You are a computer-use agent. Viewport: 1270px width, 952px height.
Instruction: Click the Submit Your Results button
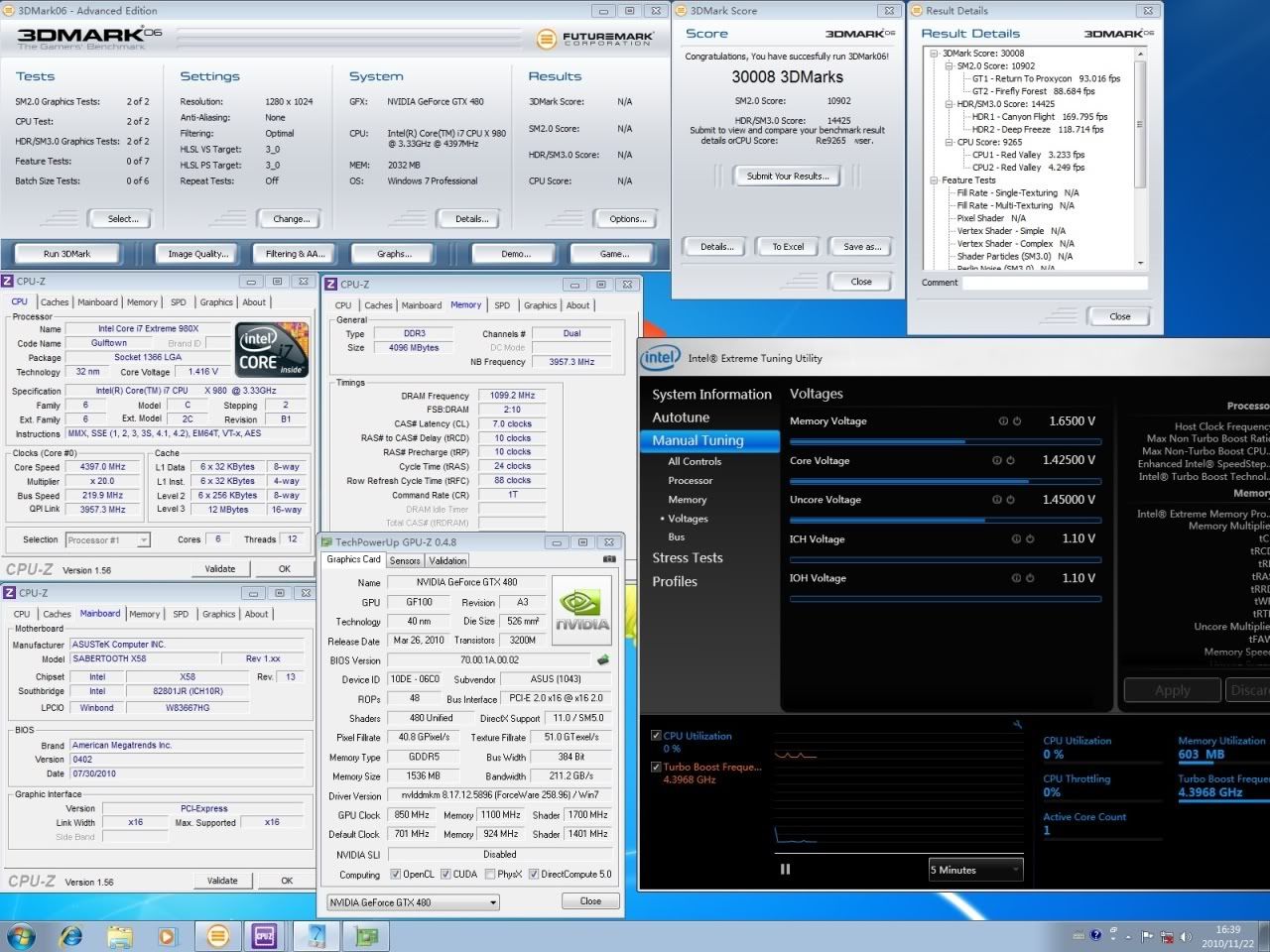[x=787, y=176]
